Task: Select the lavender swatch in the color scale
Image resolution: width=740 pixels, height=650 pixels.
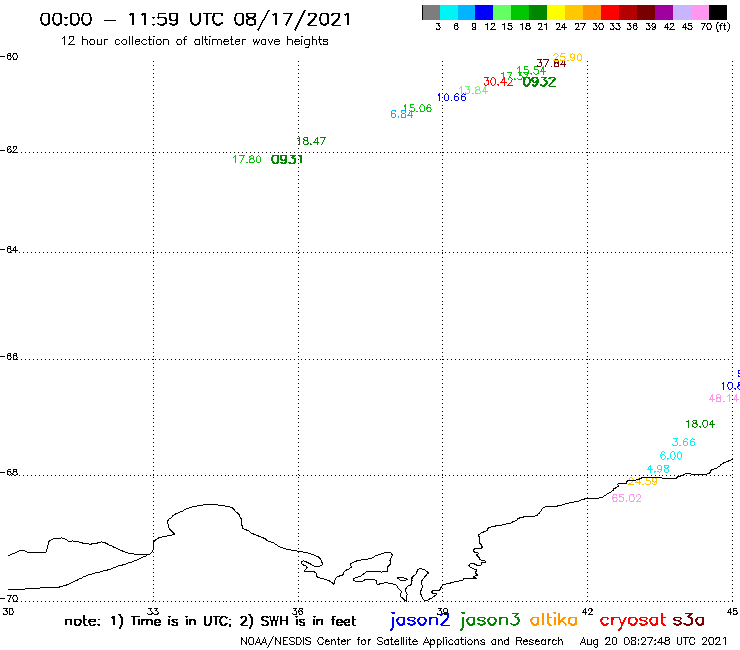Action: pos(682,12)
